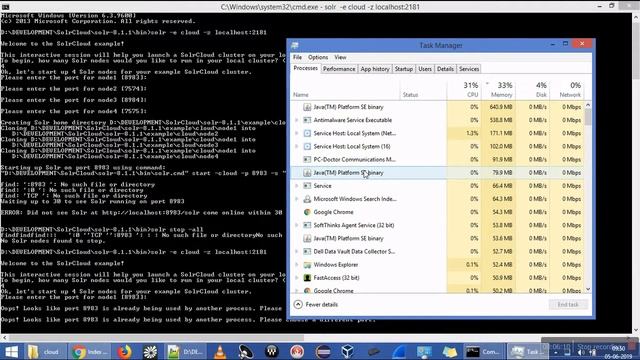
Task: Sort processes by the Disk column
Action: click(532, 90)
